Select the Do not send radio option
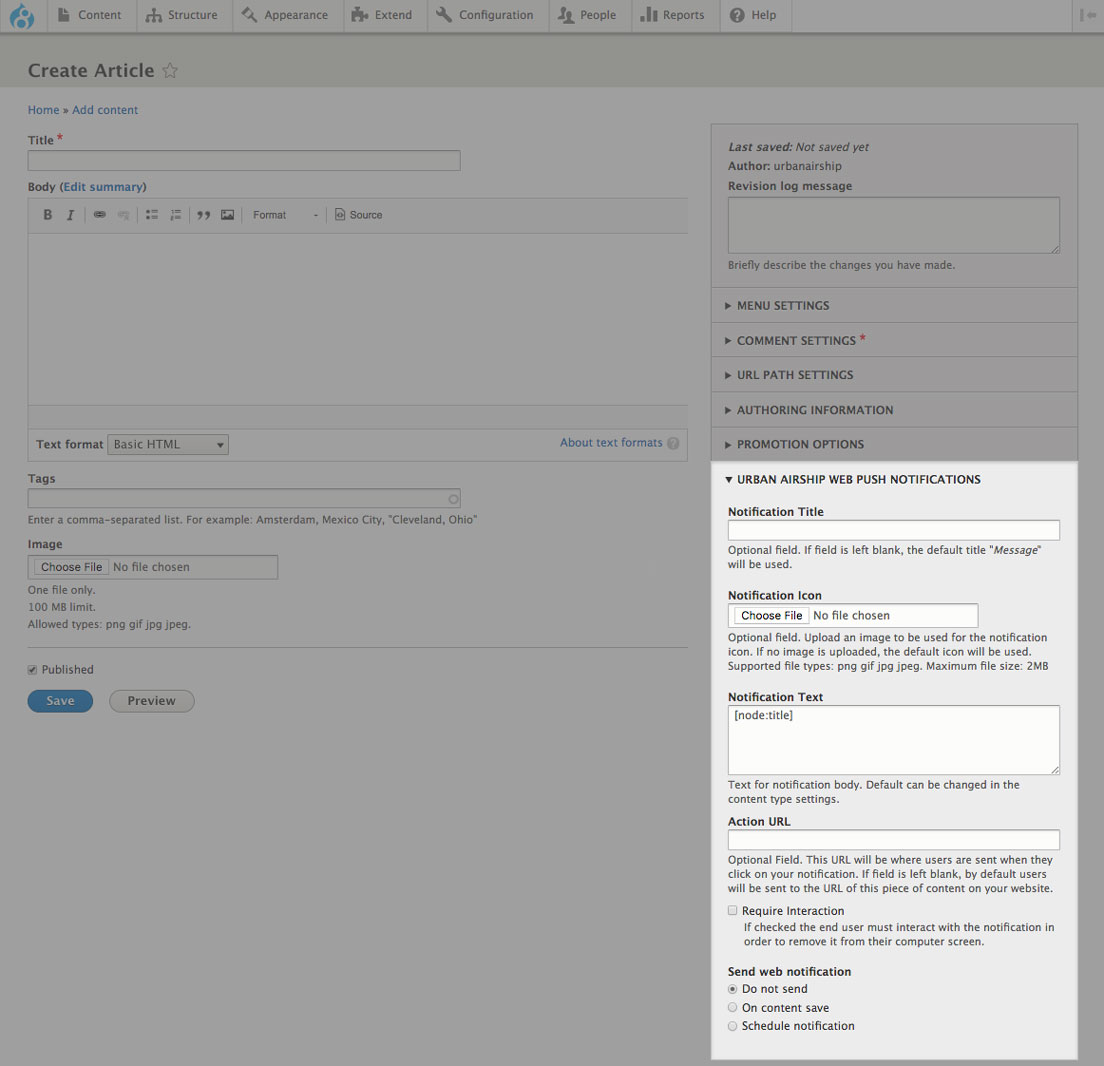Viewport: 1104px width, 1066px height. [x=732, y=989]
